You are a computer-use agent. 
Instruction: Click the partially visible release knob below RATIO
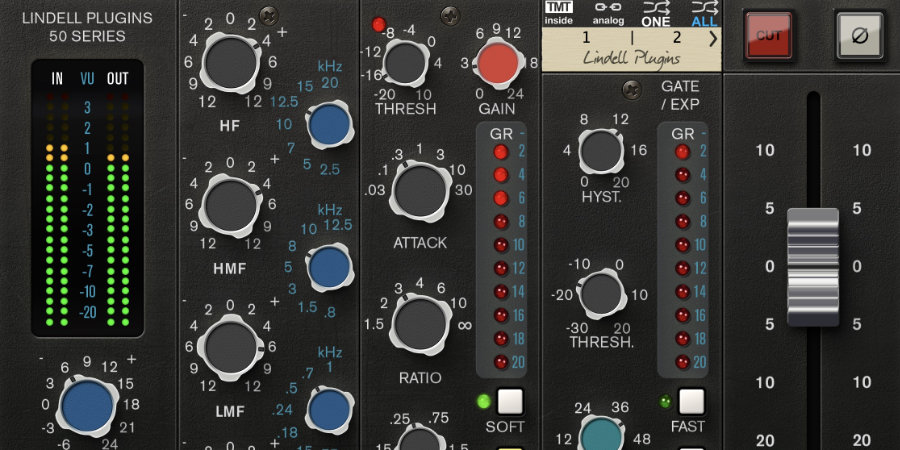[x=420, y=439]
